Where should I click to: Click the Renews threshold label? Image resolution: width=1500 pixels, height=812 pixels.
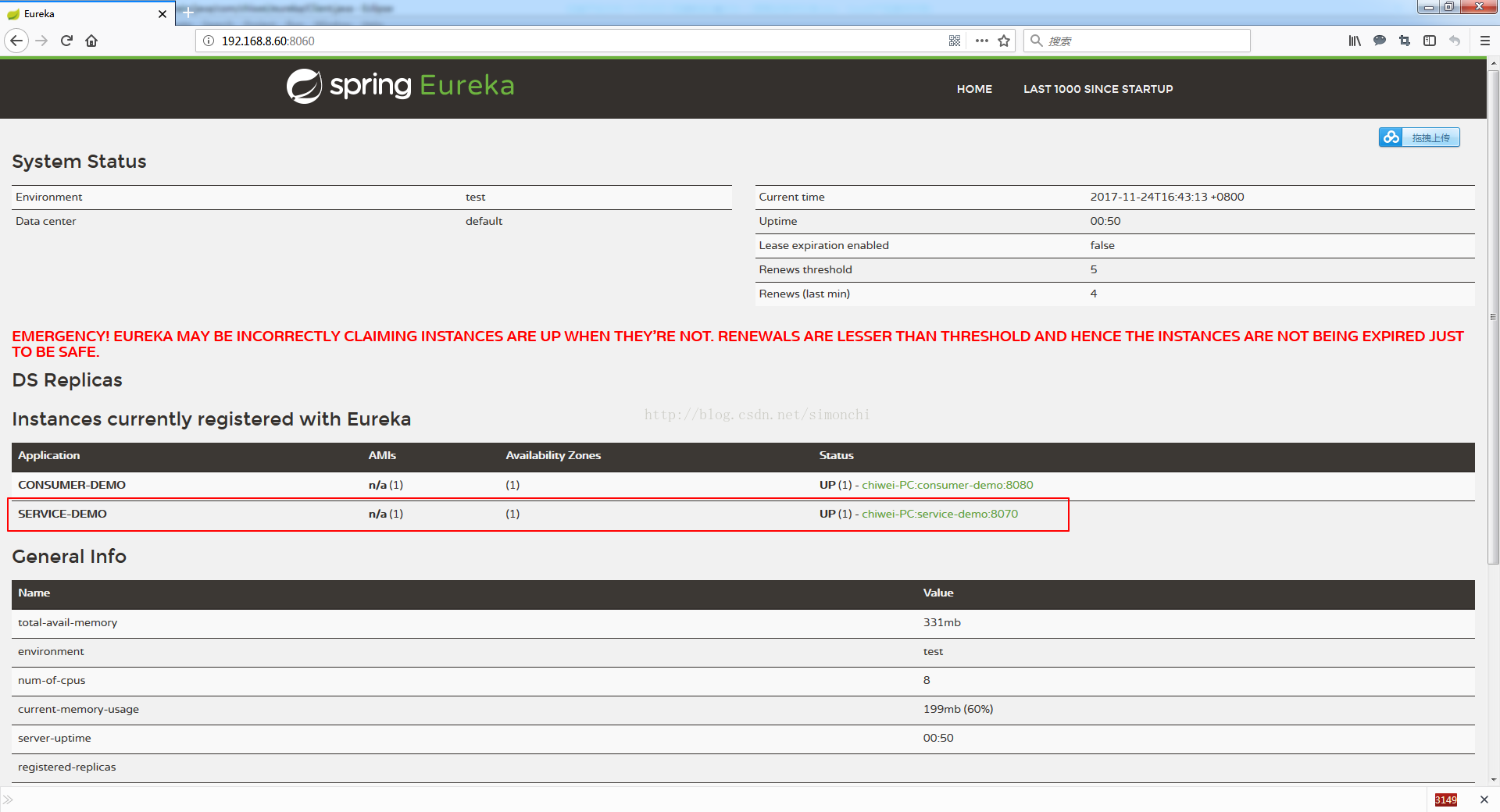[805, 269]
